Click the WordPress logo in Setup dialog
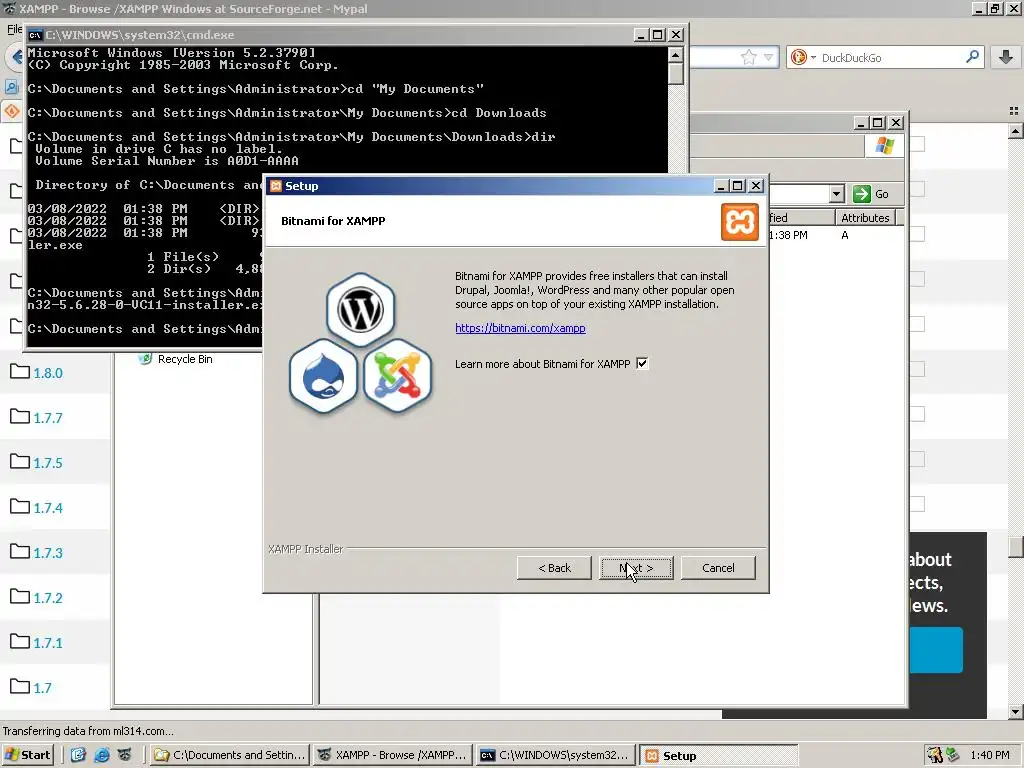Viewport: 1024px width, 768px height. point(360,310)
